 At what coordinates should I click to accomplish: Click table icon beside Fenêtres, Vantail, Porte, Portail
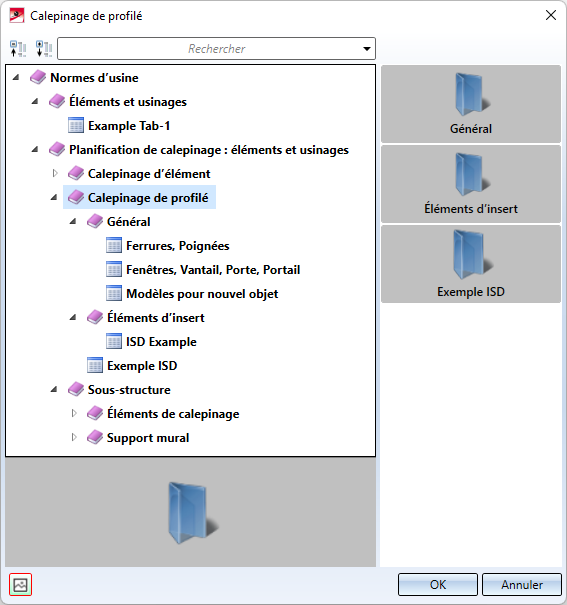click(x=114, y=269)
